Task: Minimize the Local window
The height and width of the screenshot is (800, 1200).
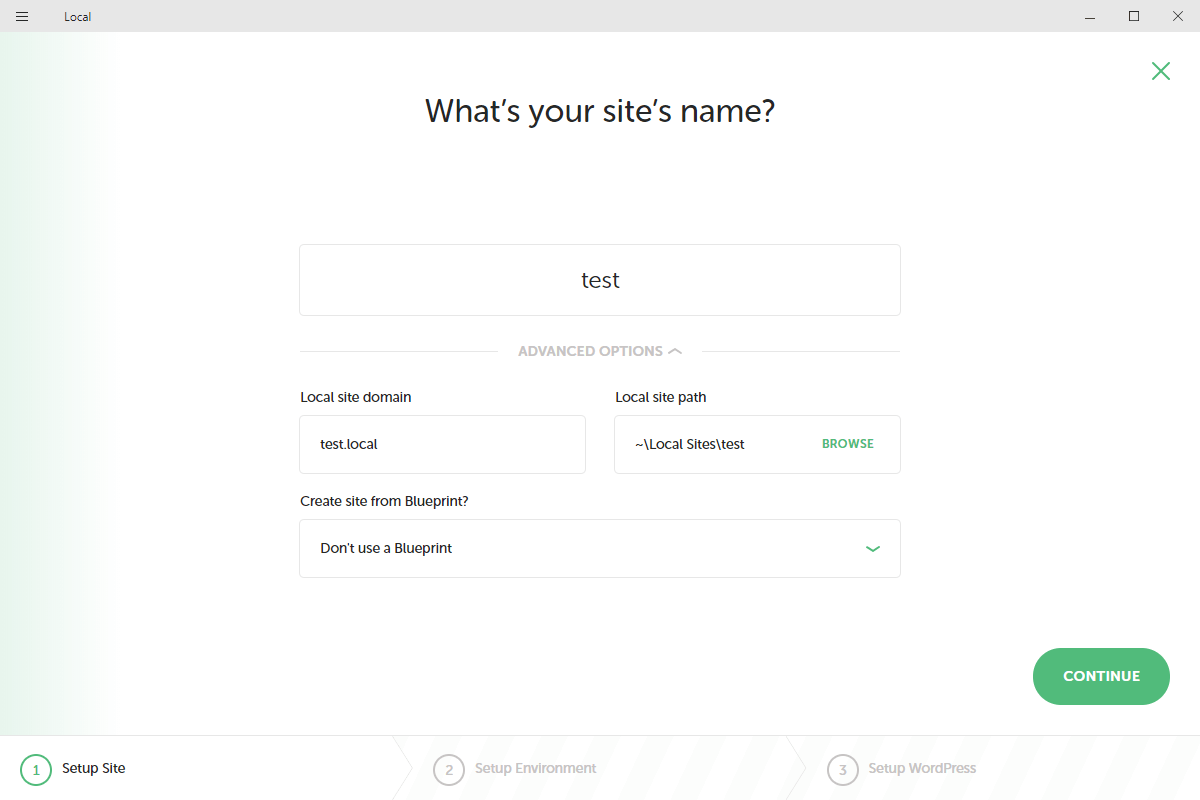Action: click(x=1089, y=16)
